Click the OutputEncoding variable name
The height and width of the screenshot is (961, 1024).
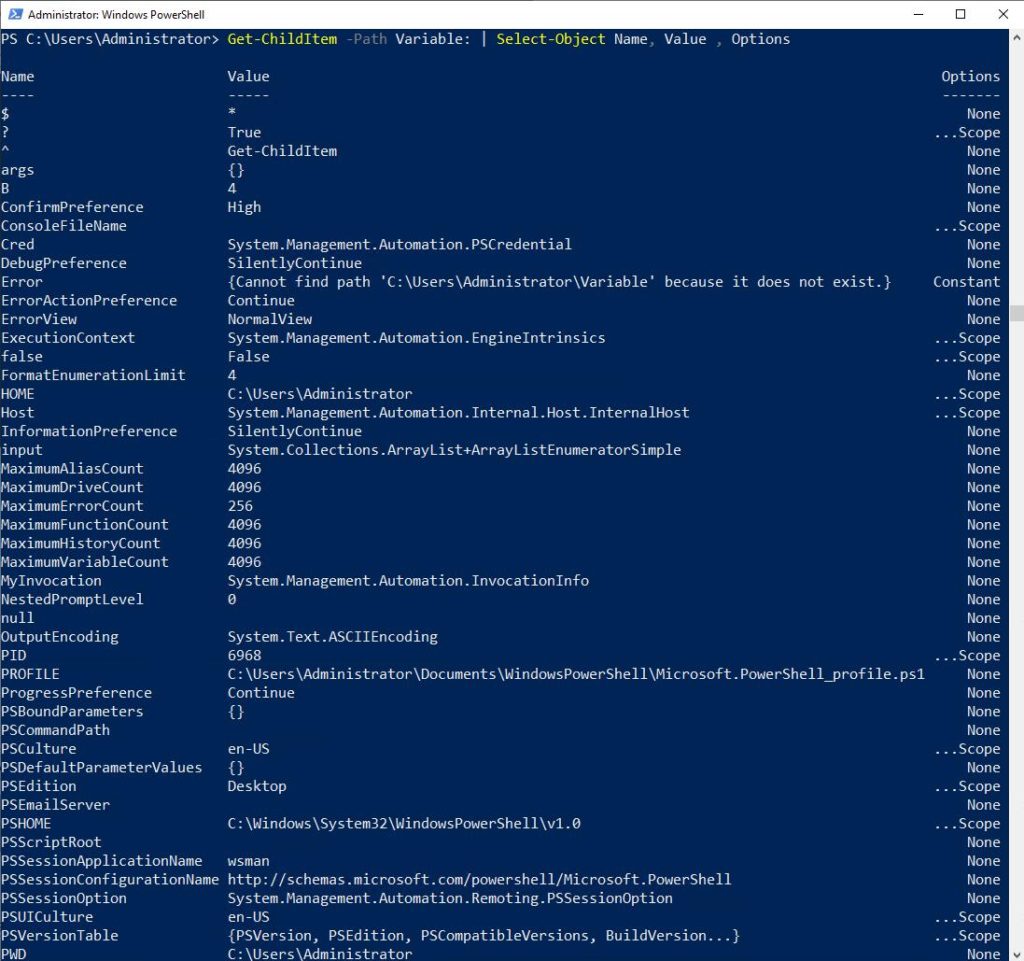[59, 637]
